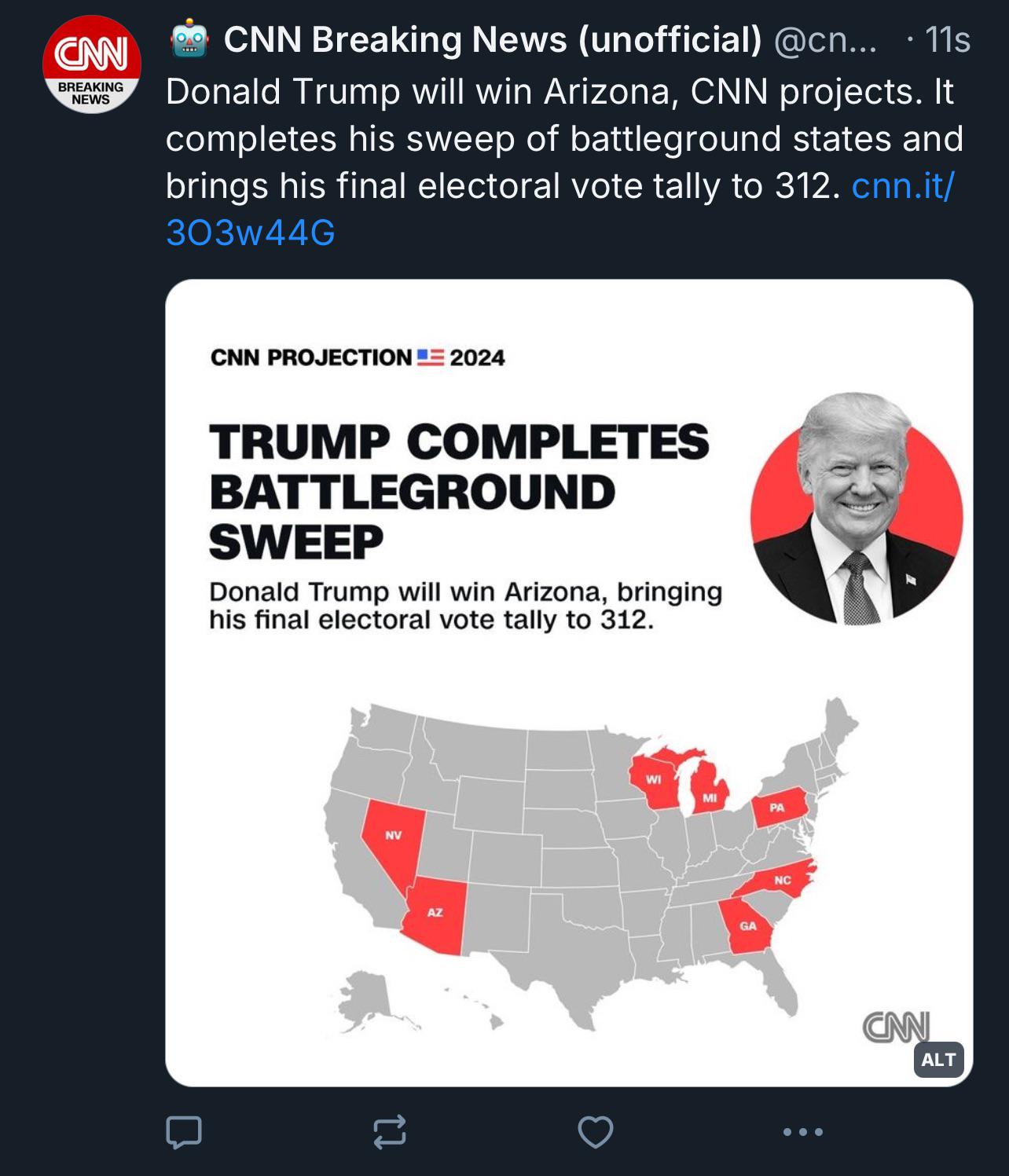Click the CNN Breaking News profile avatar

coord(92,64)
